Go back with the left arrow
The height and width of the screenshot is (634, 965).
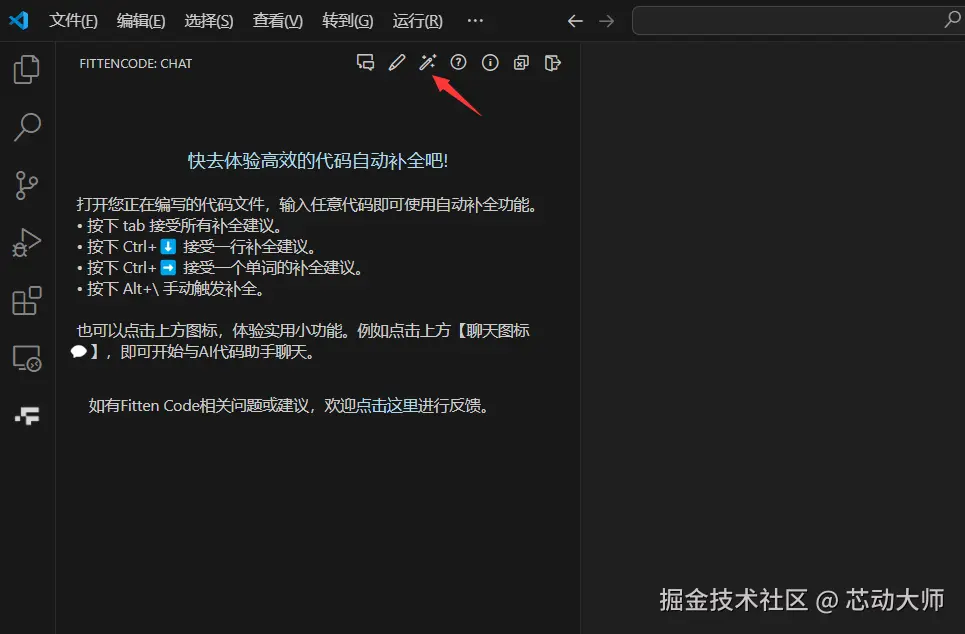click(x=575, y=21)
